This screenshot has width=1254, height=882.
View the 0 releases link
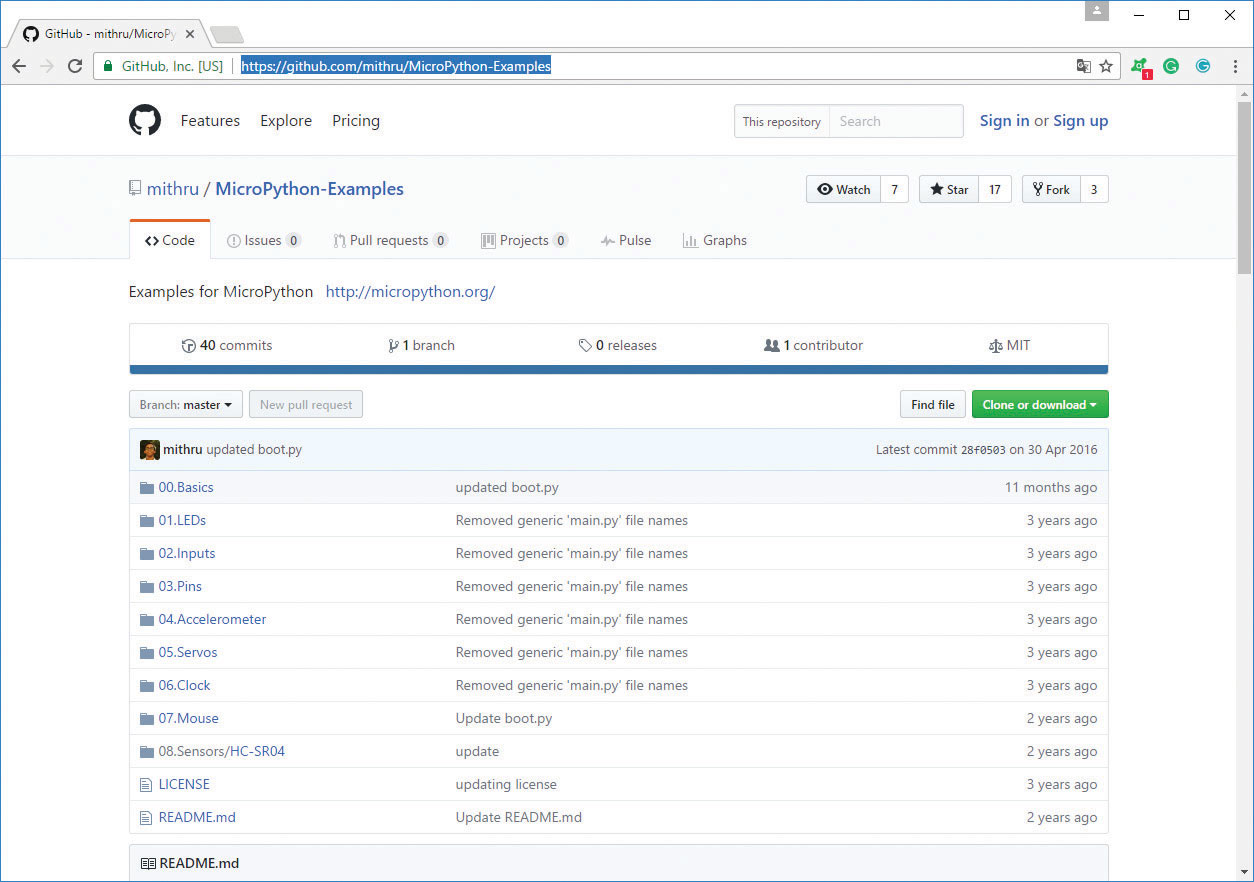[x=618, y=346]
